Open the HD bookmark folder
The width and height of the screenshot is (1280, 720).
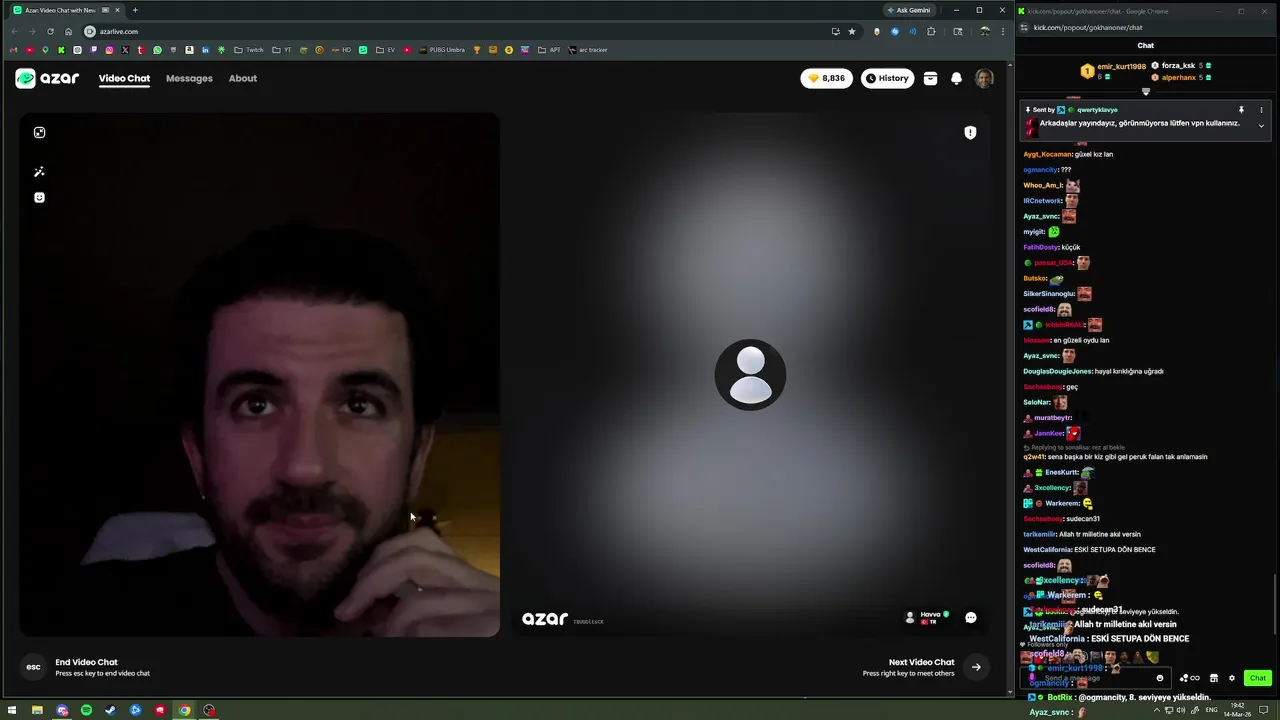click(341, 50)
